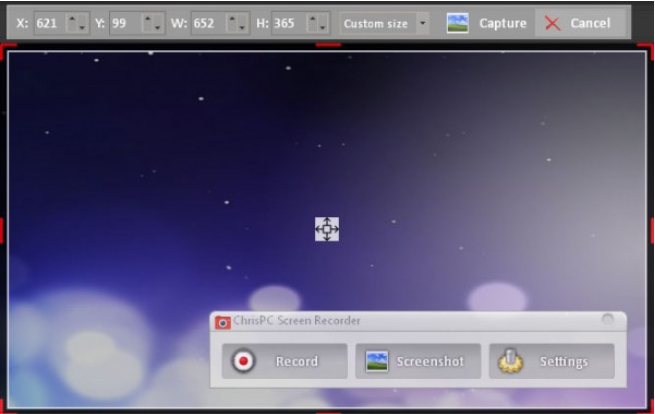Click the X position input field
The image size is (655, 414).
click(50, 23)
